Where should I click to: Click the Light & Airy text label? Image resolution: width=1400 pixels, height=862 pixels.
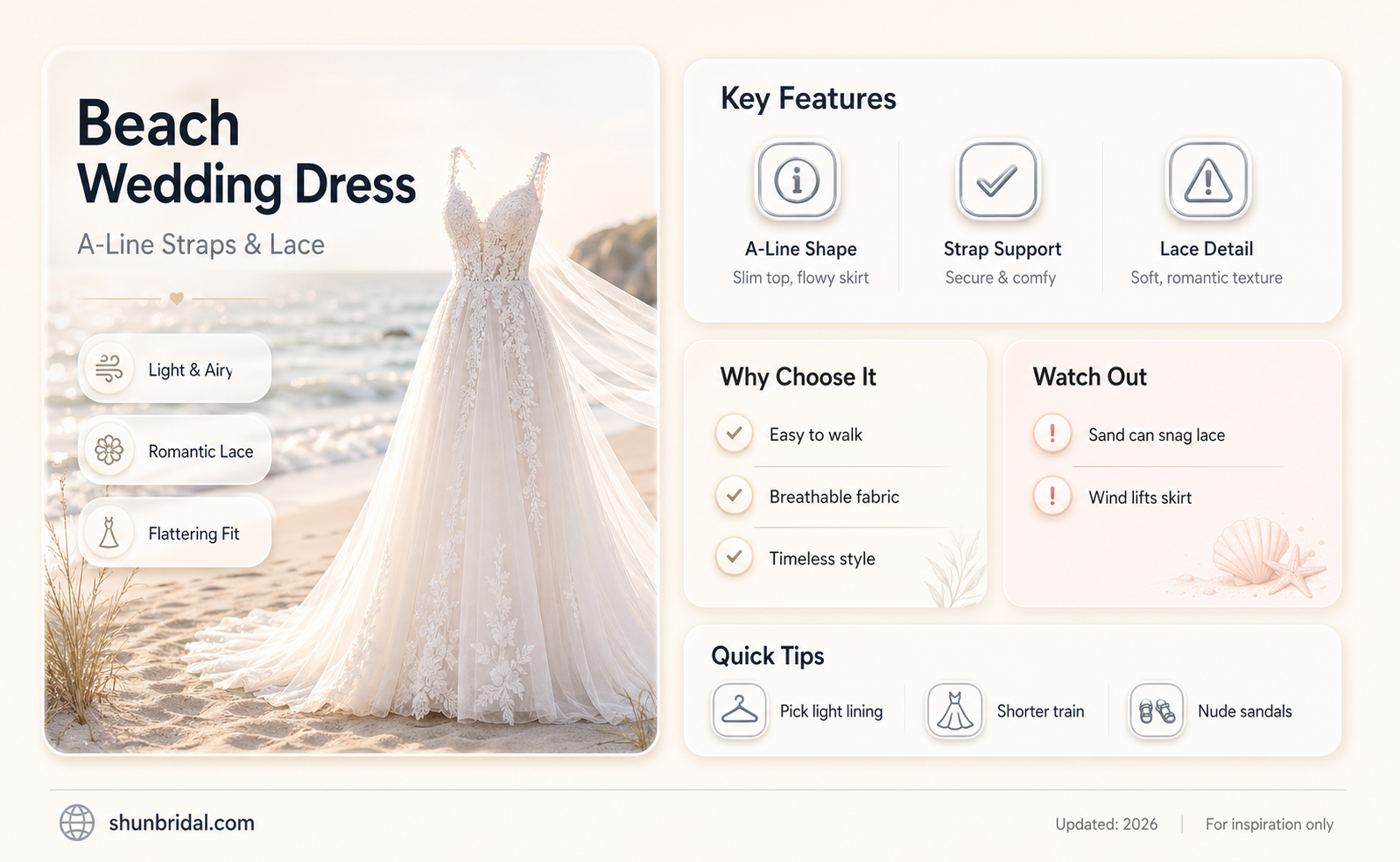[190, 371]
